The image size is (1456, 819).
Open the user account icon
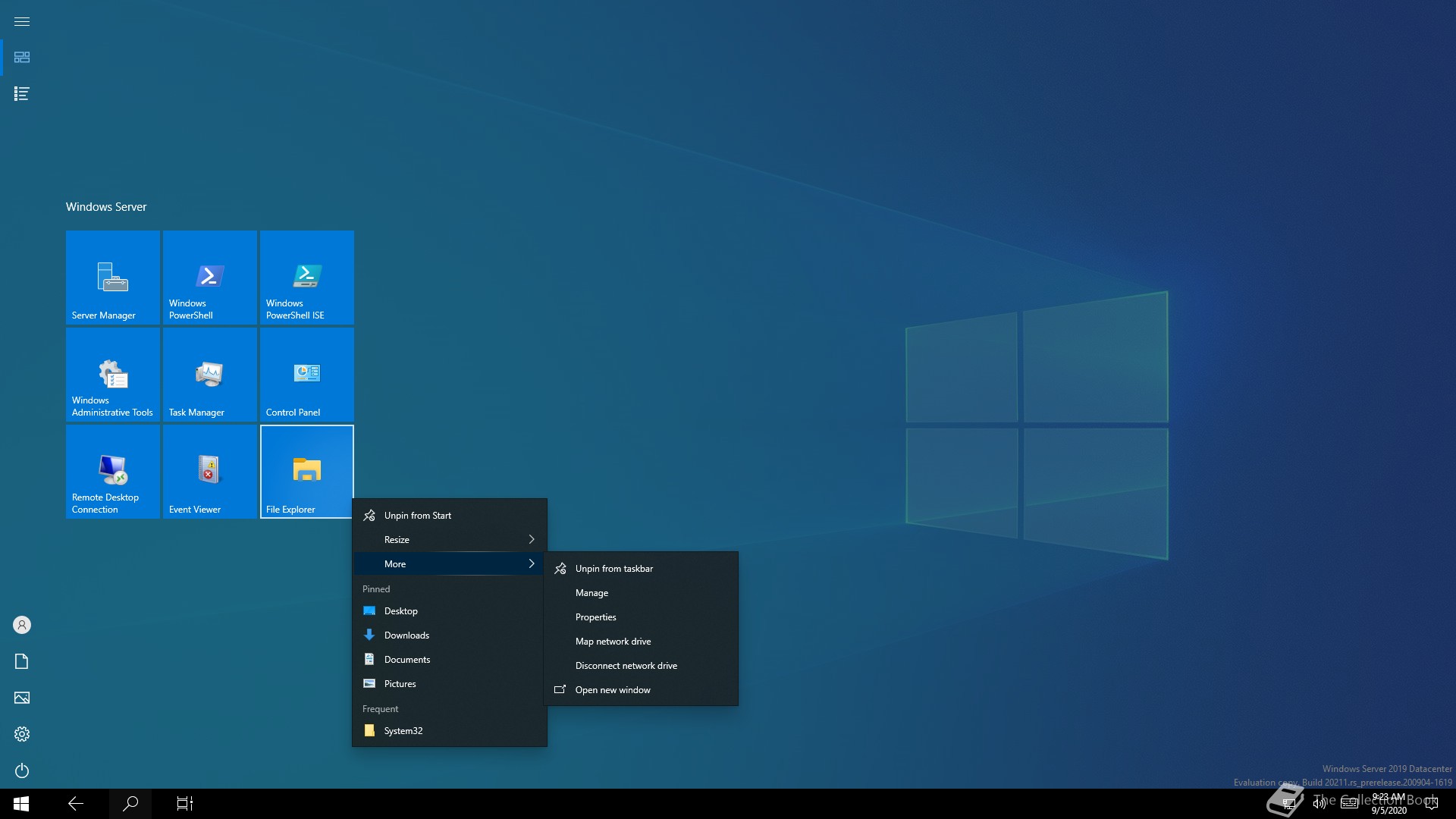pyautogui.click(x=22, y=625)
